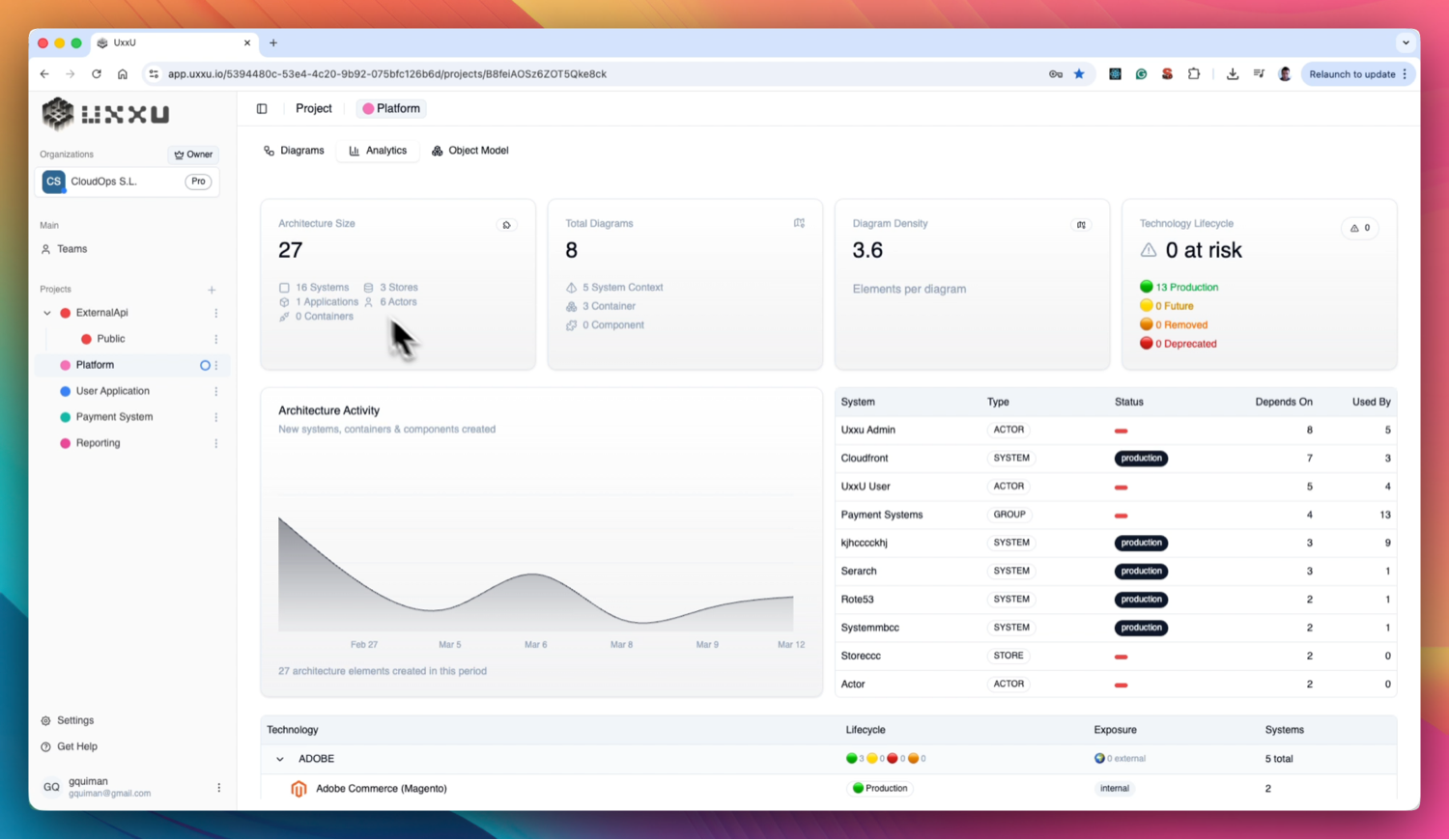Click the circle indicator next to Platform

[x=205, y=365]
